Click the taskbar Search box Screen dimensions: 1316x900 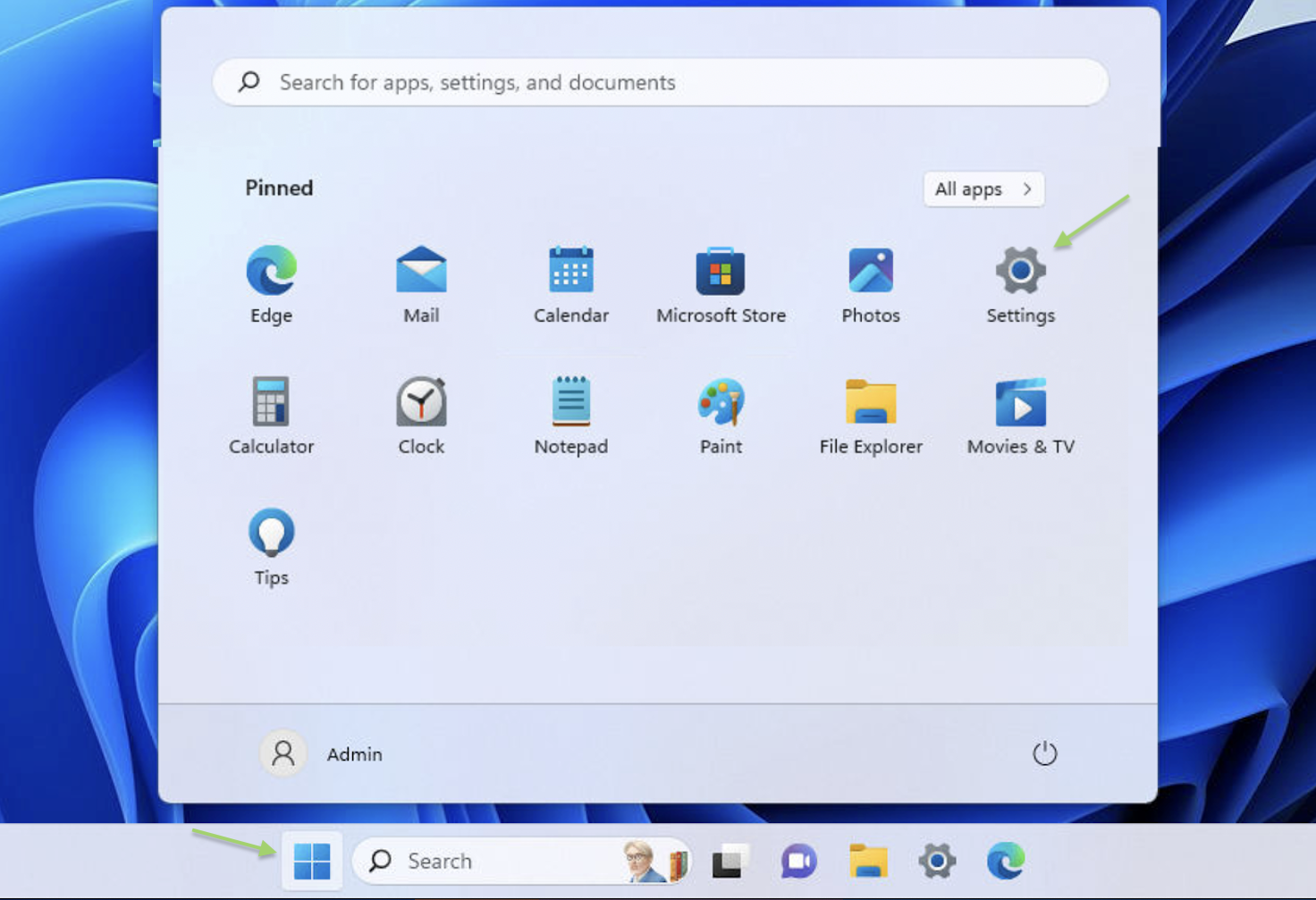522,861
